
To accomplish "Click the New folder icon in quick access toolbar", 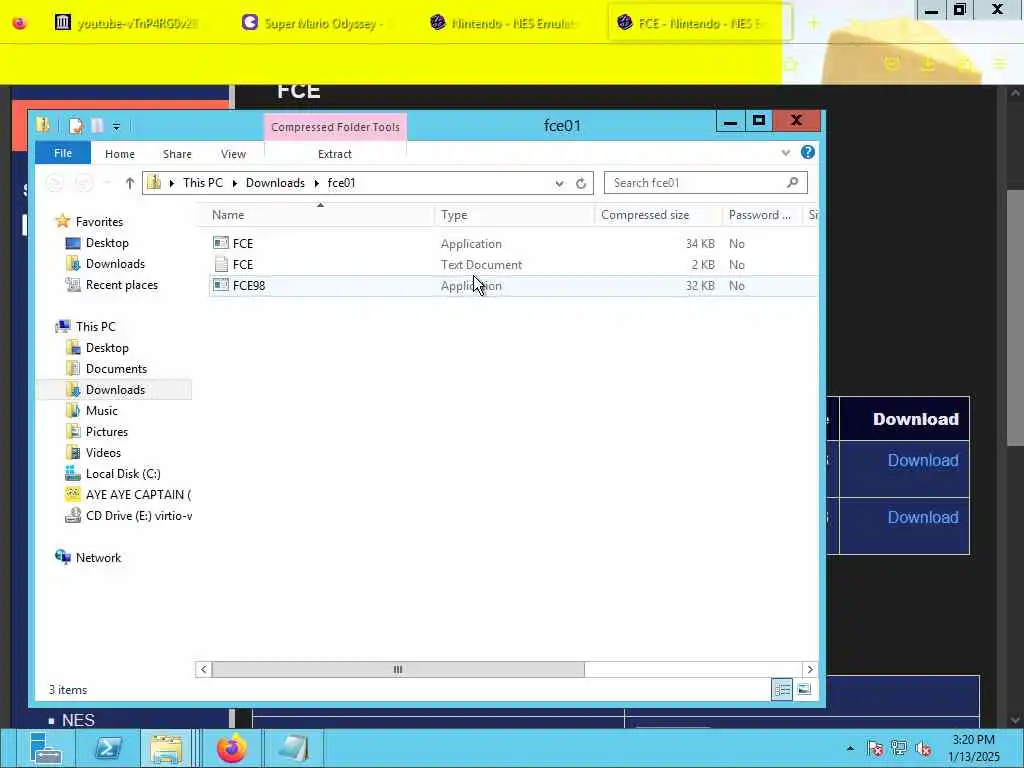I will (97, 126).
